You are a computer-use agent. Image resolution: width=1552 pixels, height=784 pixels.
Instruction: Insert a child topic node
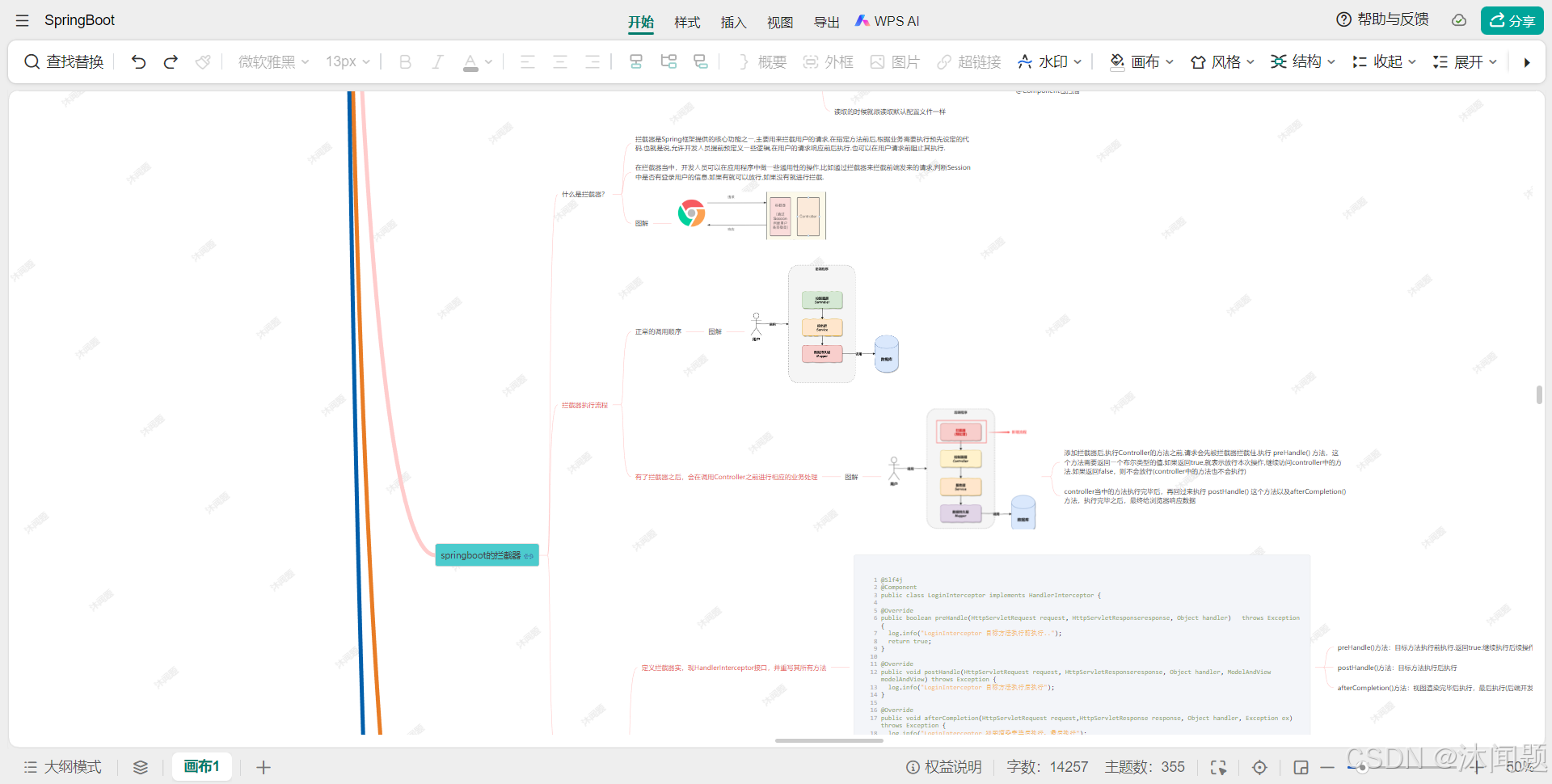[668, 61]
